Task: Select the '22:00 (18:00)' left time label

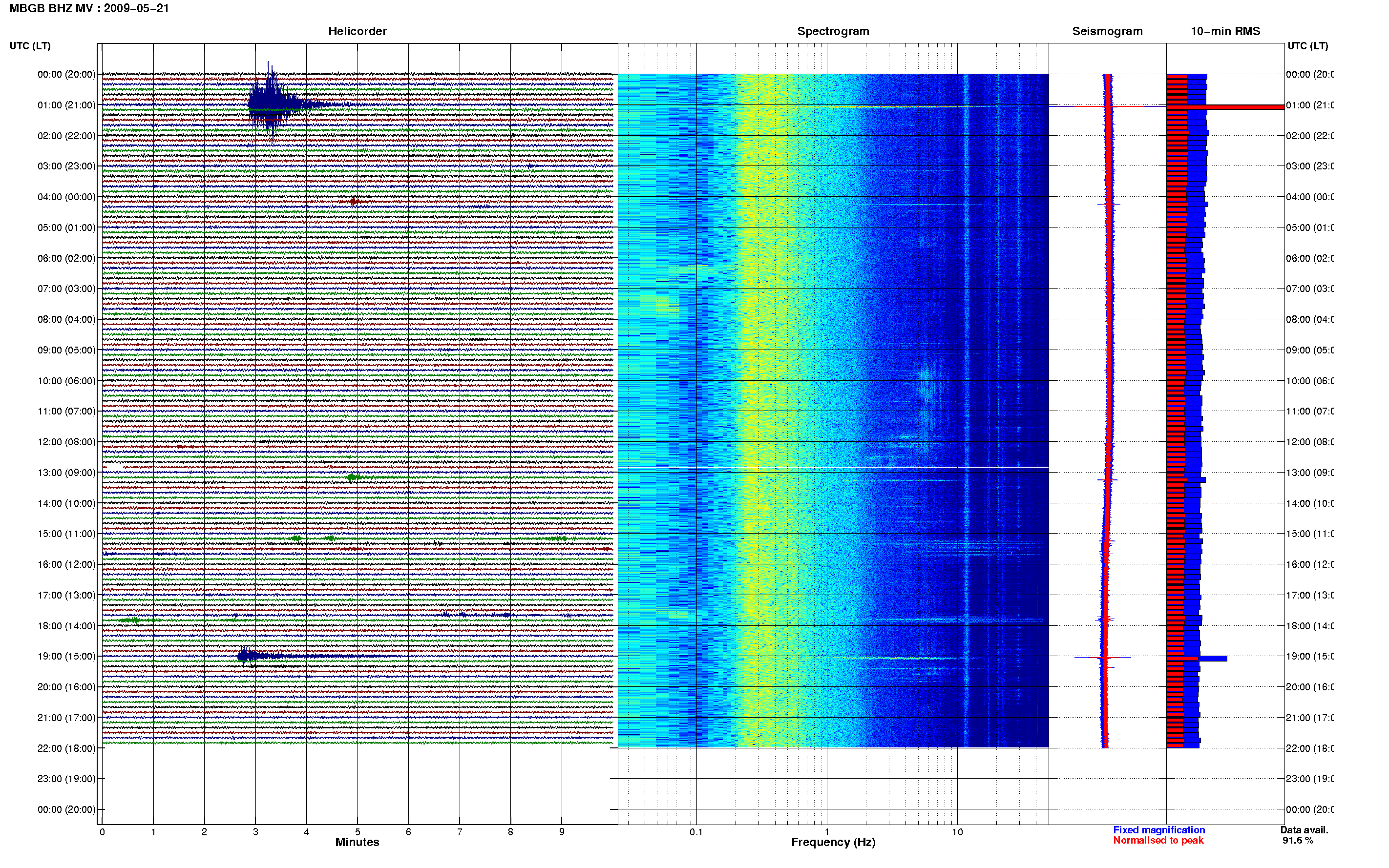Action: [x=66, y=748]
